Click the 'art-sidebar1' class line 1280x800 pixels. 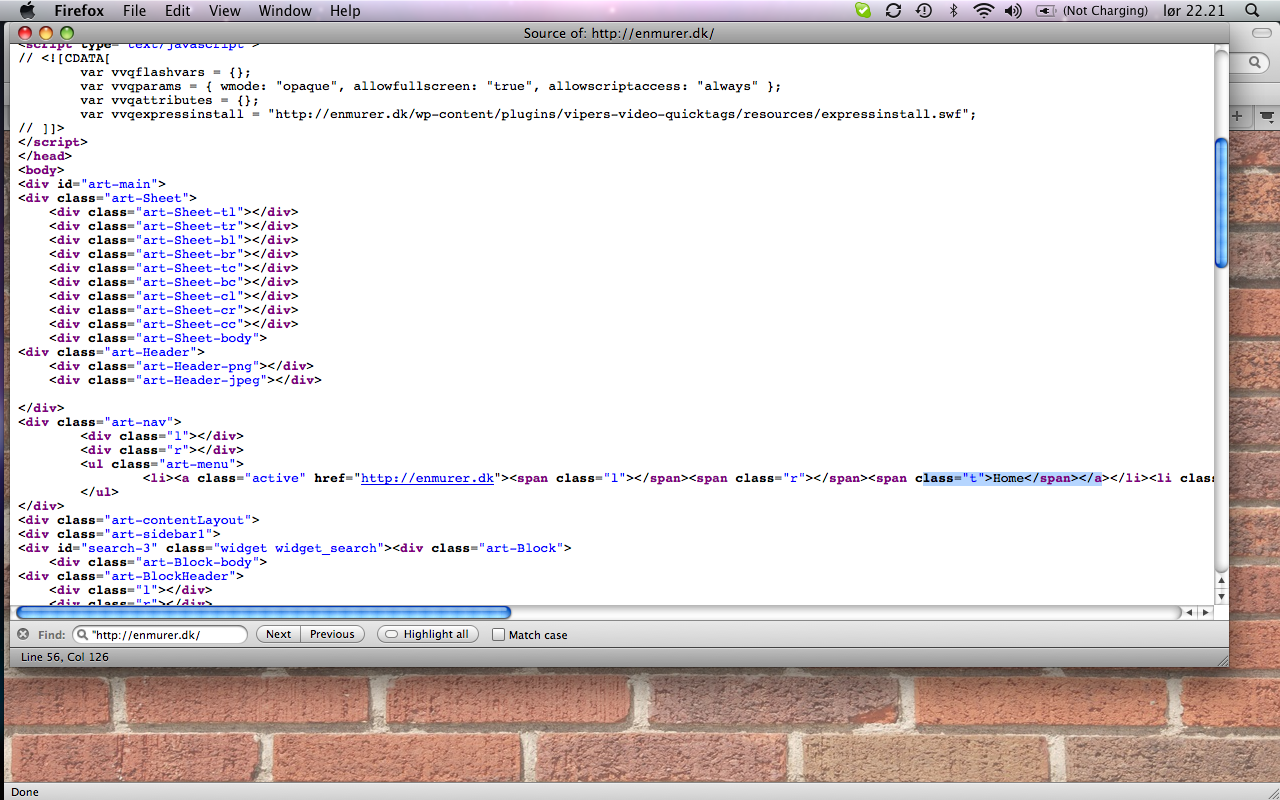click(119, 534)
